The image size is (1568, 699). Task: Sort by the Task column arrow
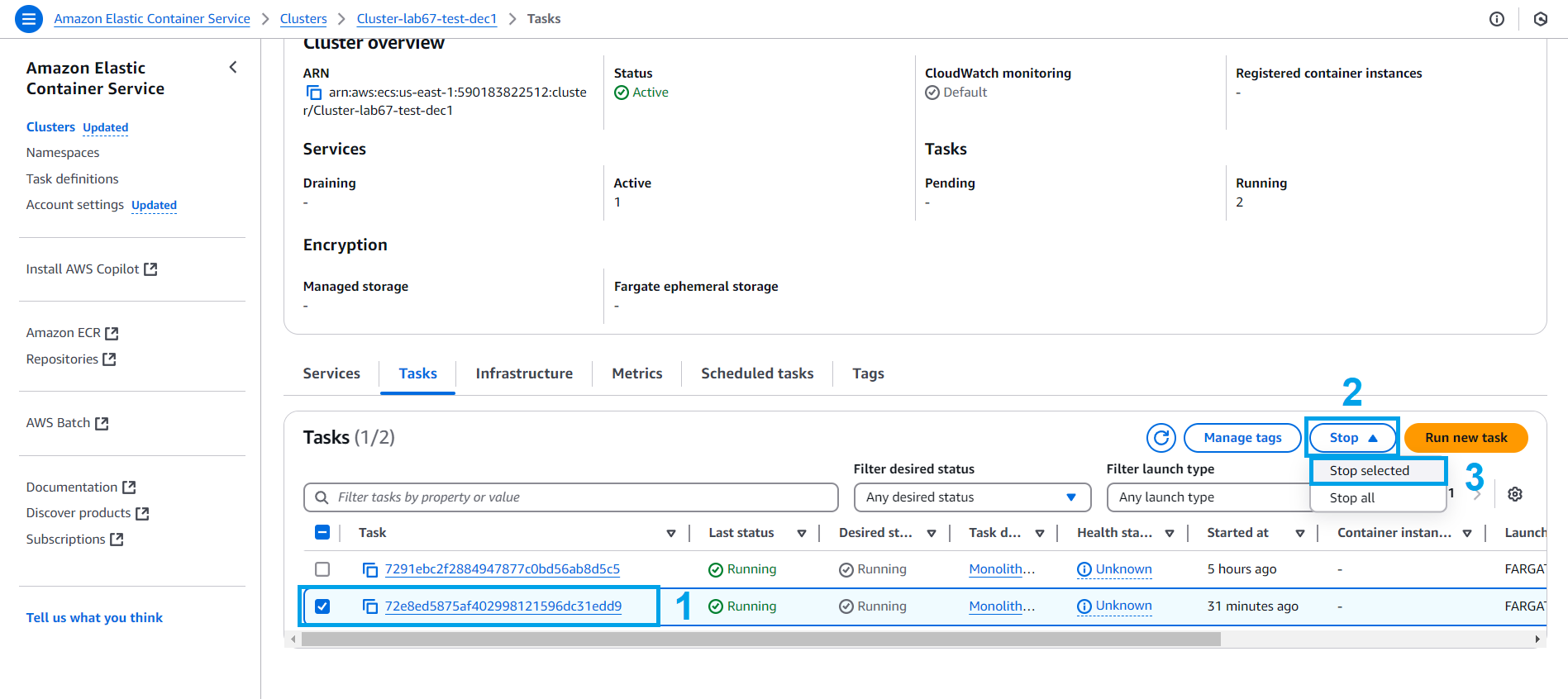[x=671, y=534]
